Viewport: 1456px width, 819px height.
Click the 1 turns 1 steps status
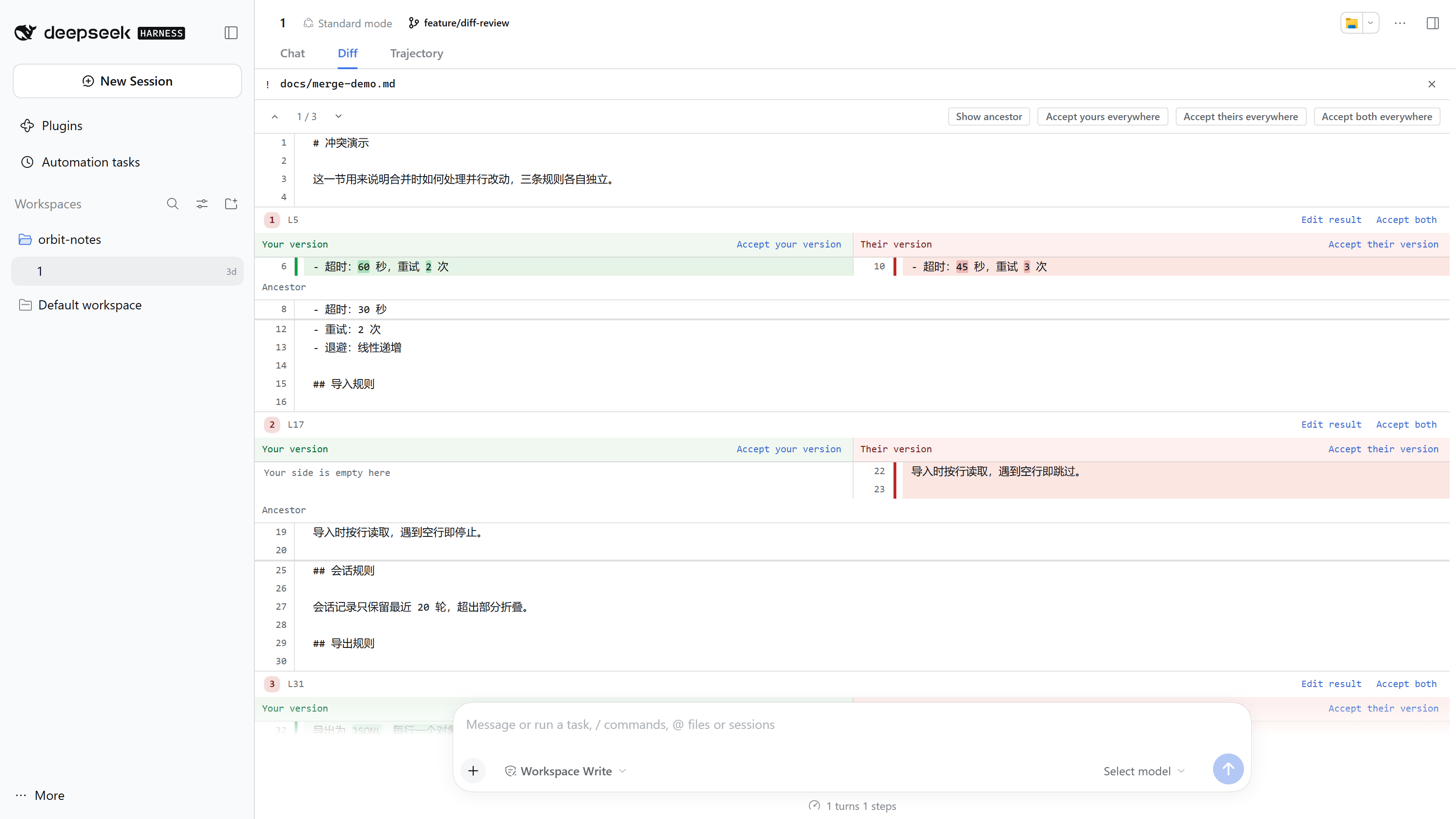pos(852,806)
